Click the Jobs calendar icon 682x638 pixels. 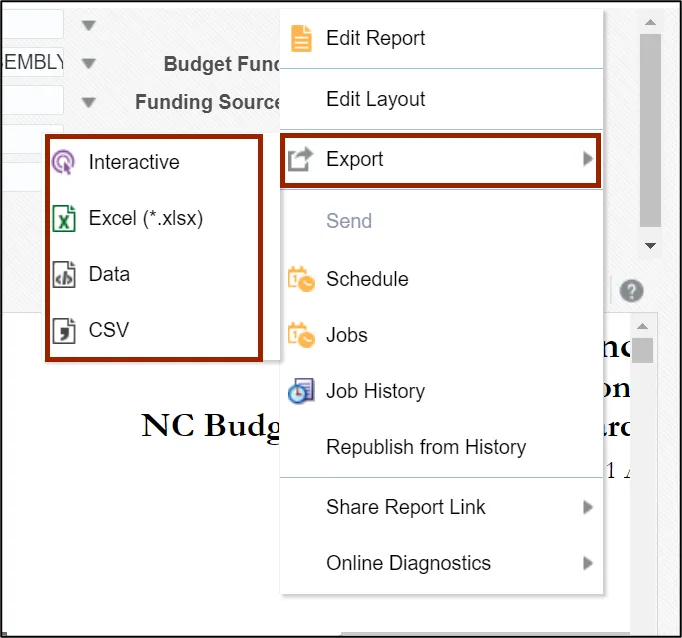(300, 335)
